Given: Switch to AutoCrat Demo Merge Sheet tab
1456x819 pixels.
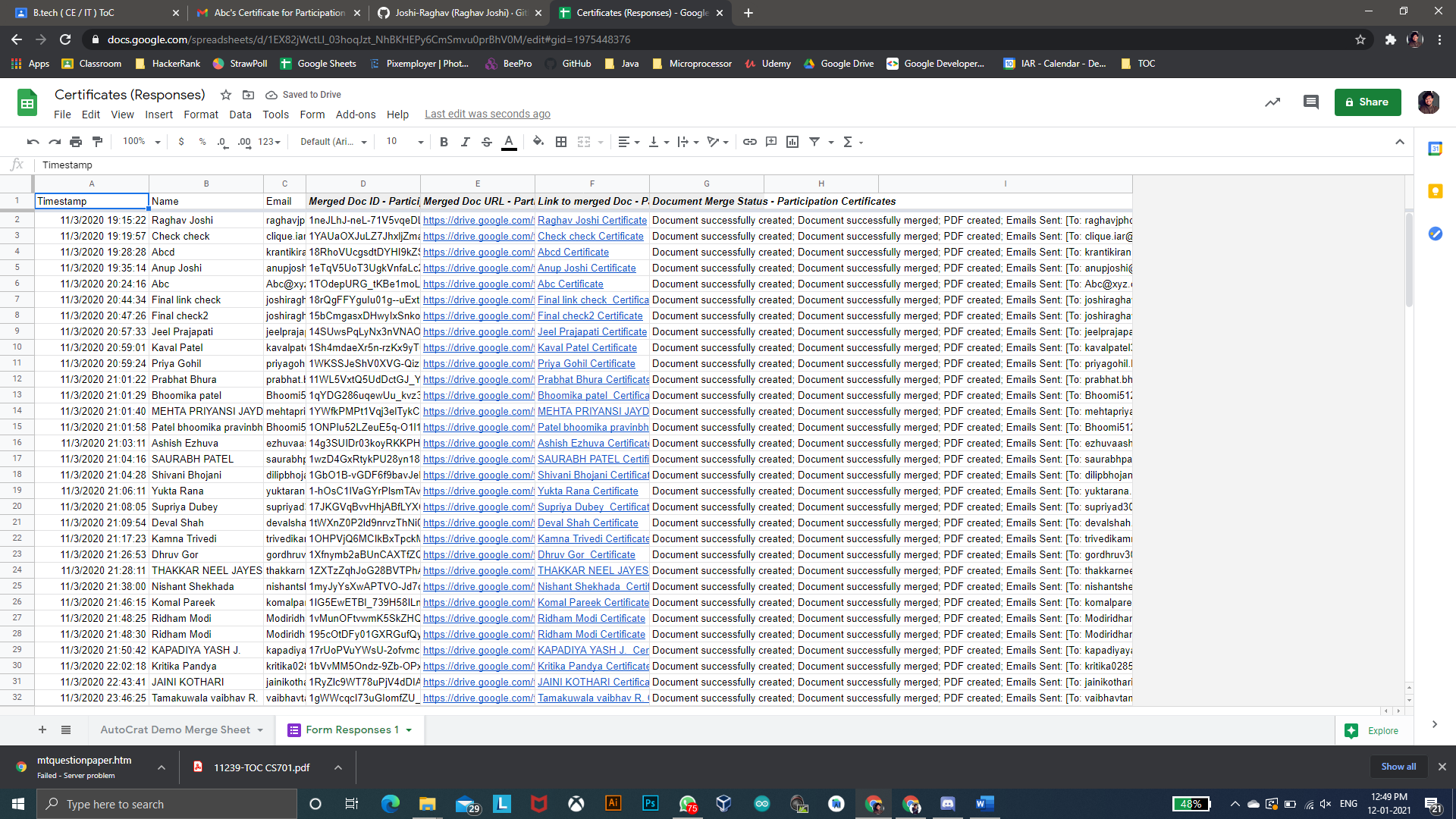Looking at the screenshot, I should [x=175, y=730].
